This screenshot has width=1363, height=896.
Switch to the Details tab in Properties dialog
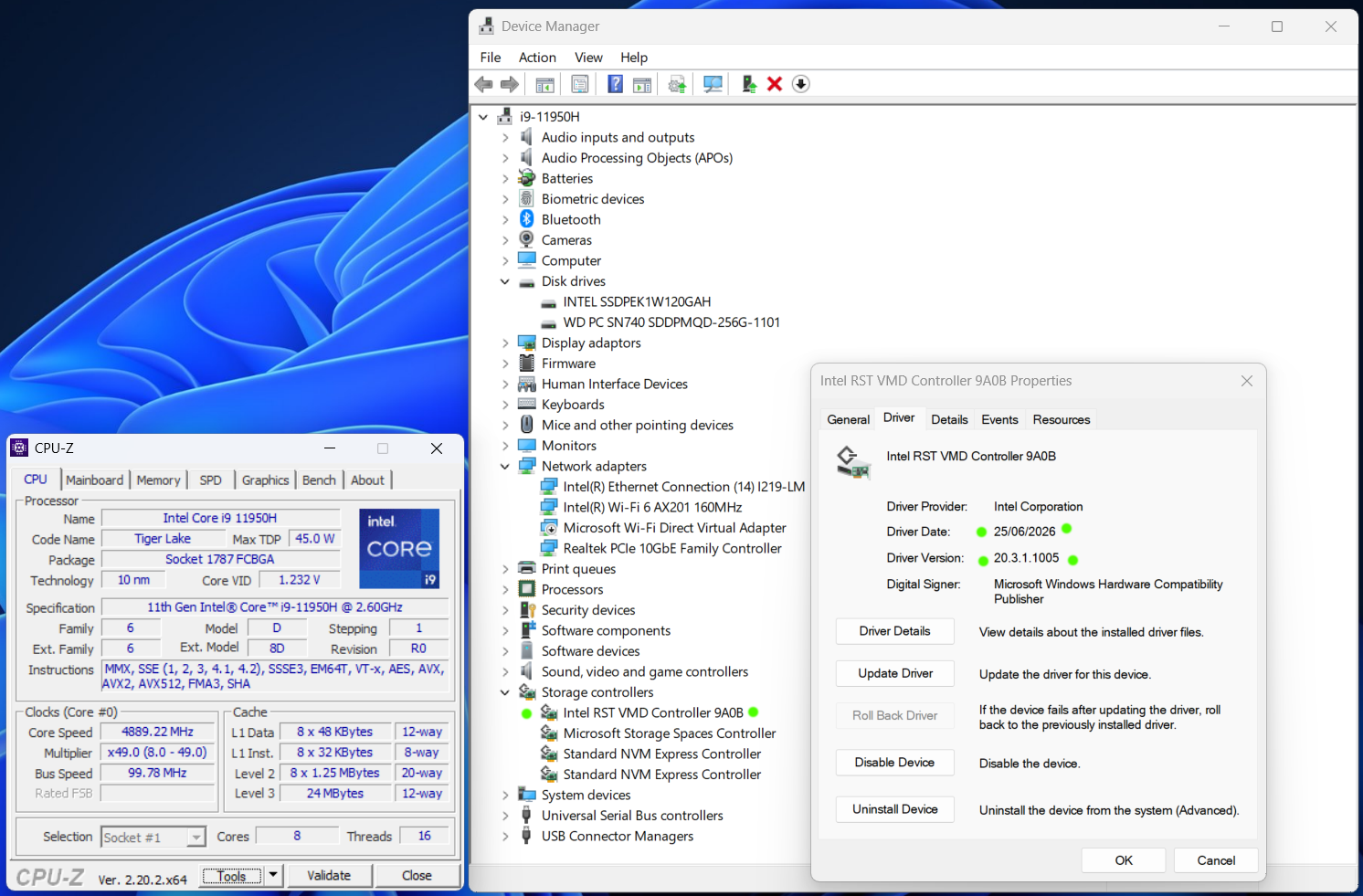949,419
